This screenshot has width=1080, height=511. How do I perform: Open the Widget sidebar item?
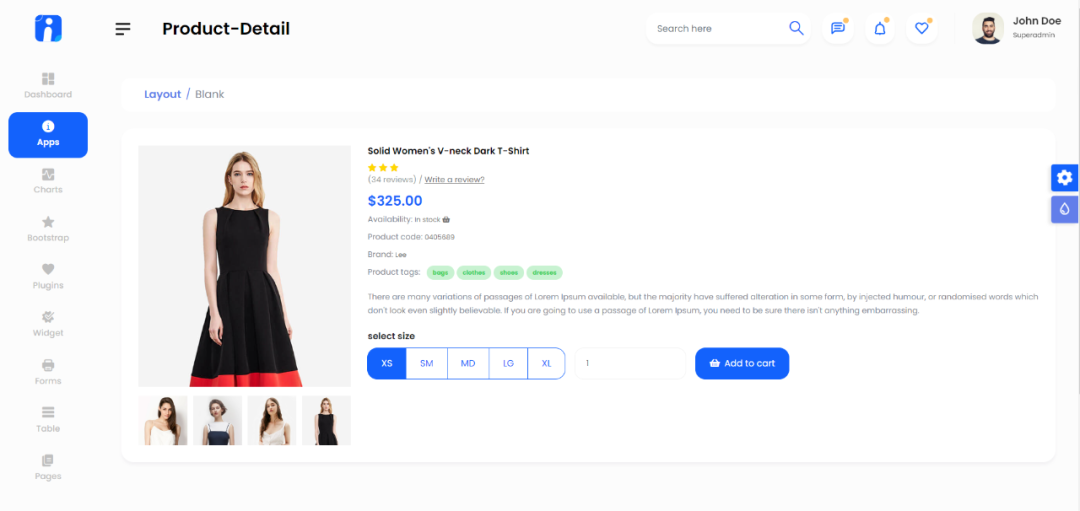48,325
